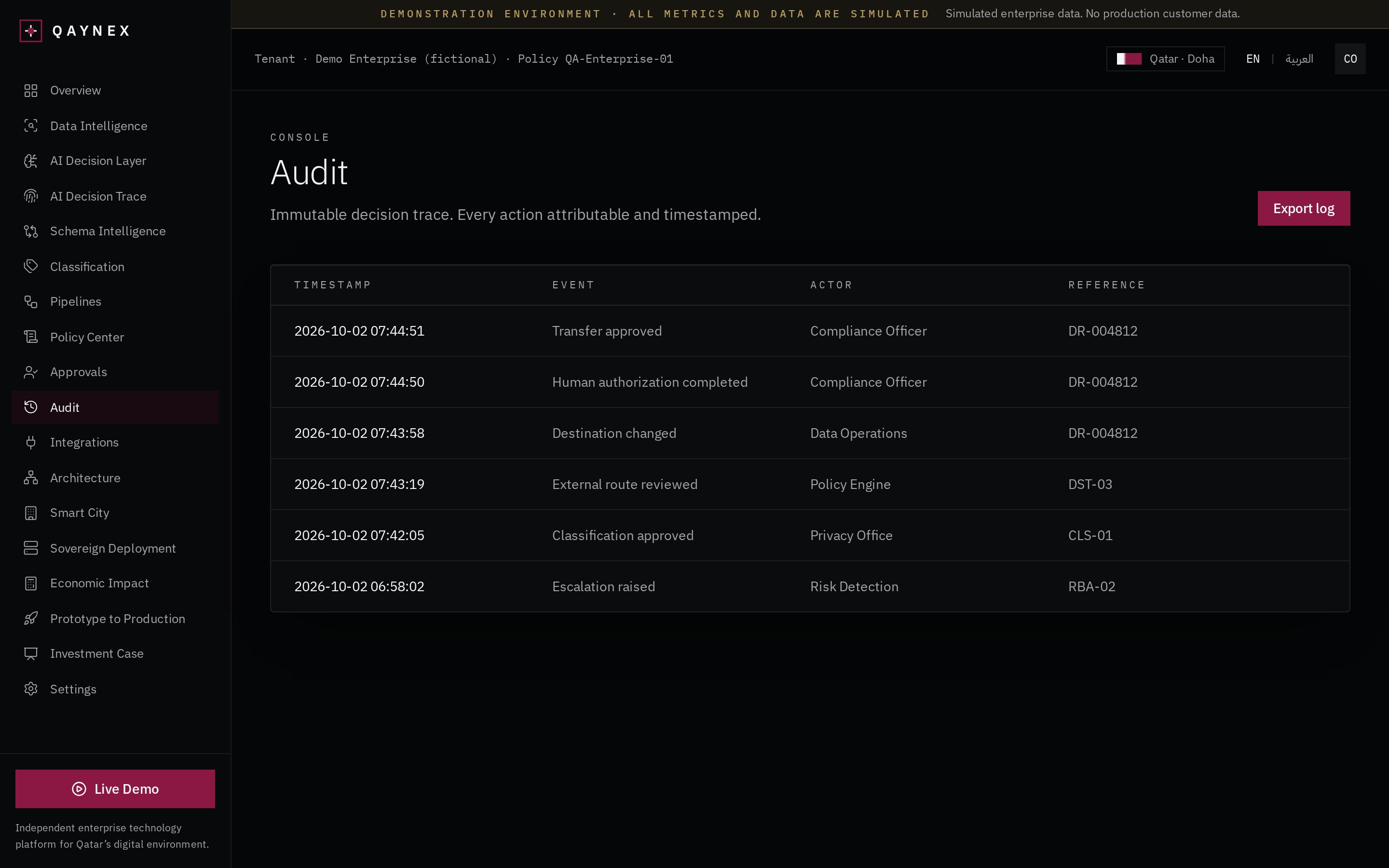Click the AI Decision Layer brain icon

point(31,161)
